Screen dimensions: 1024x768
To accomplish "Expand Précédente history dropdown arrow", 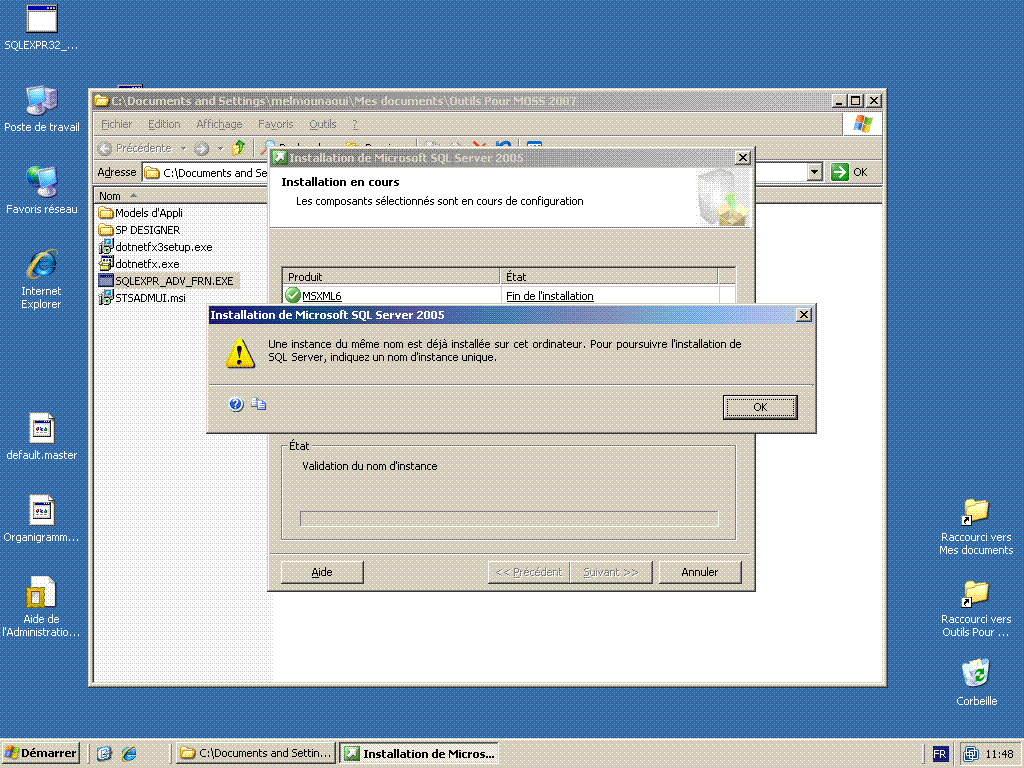I will coord(184,148).
